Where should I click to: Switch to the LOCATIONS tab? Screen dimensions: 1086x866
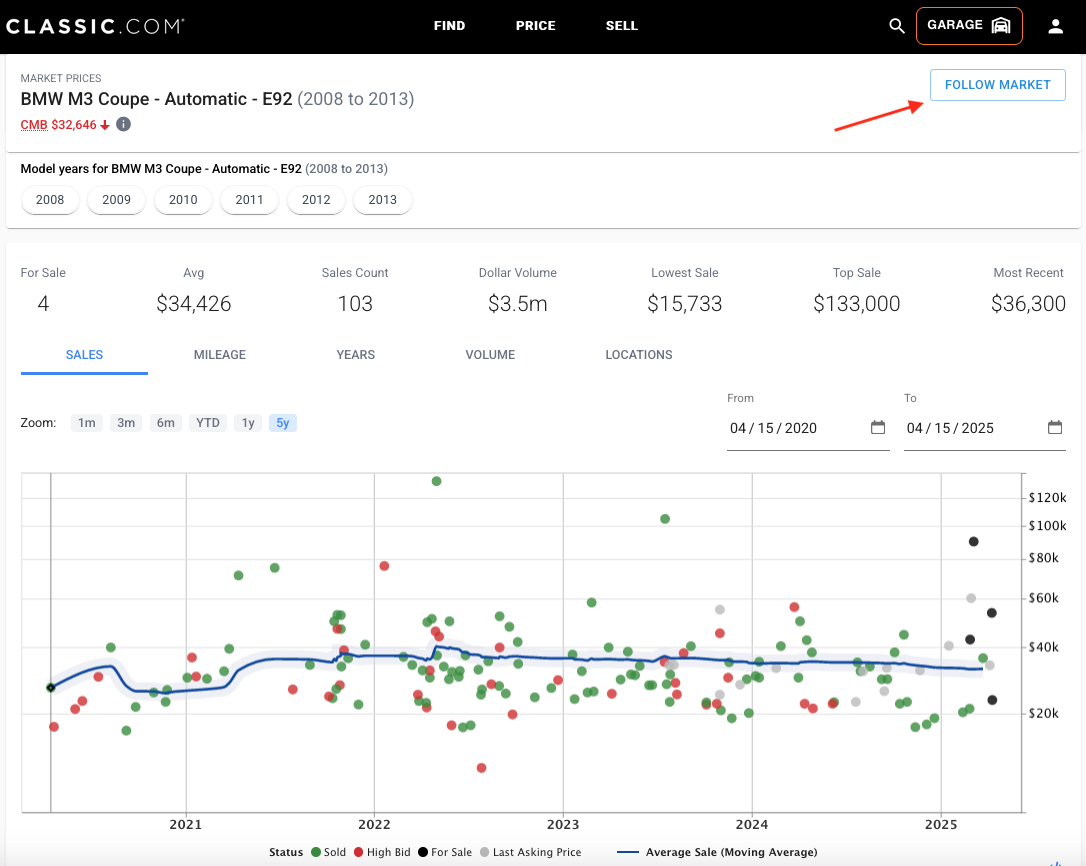point(639,355)
